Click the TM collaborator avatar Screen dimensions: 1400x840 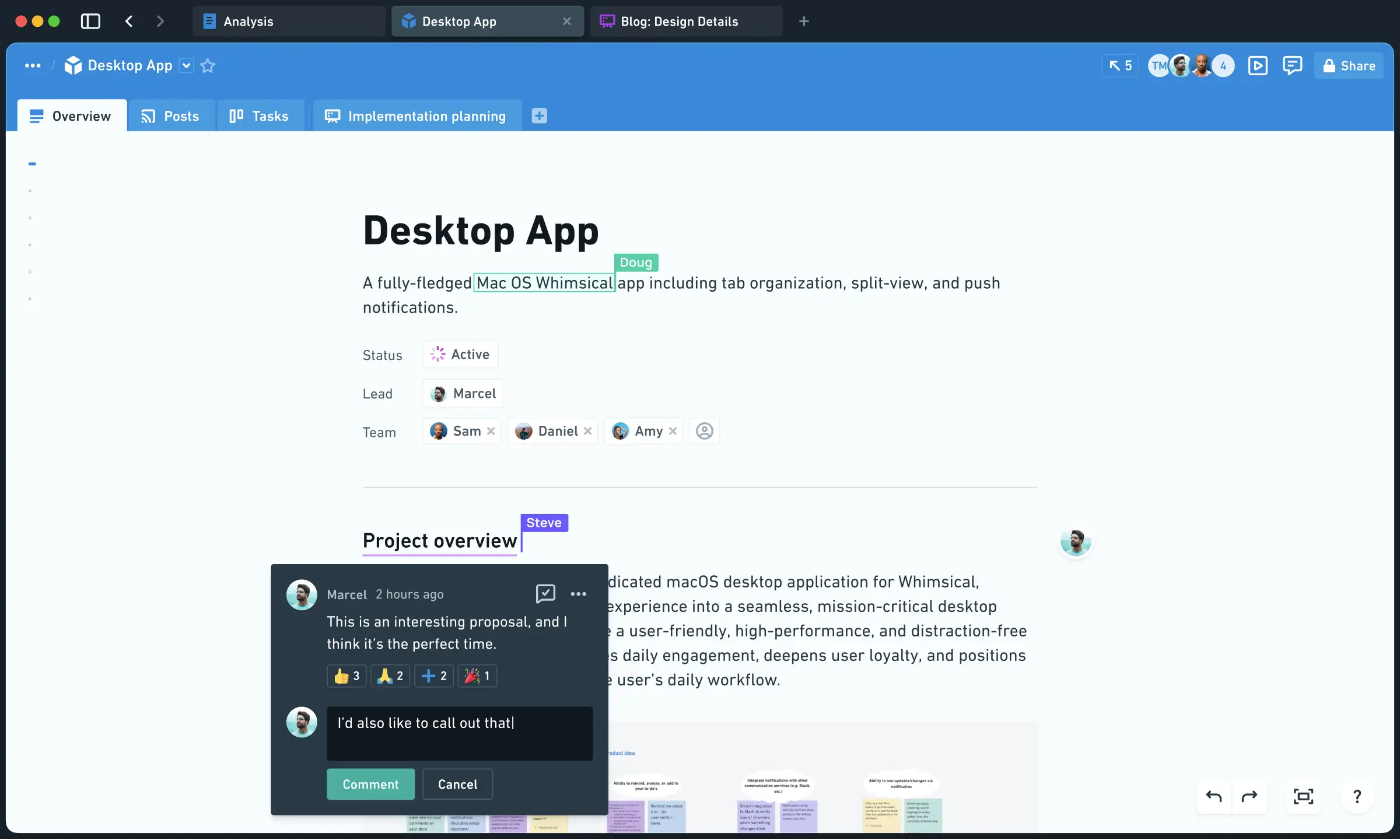1158,66
